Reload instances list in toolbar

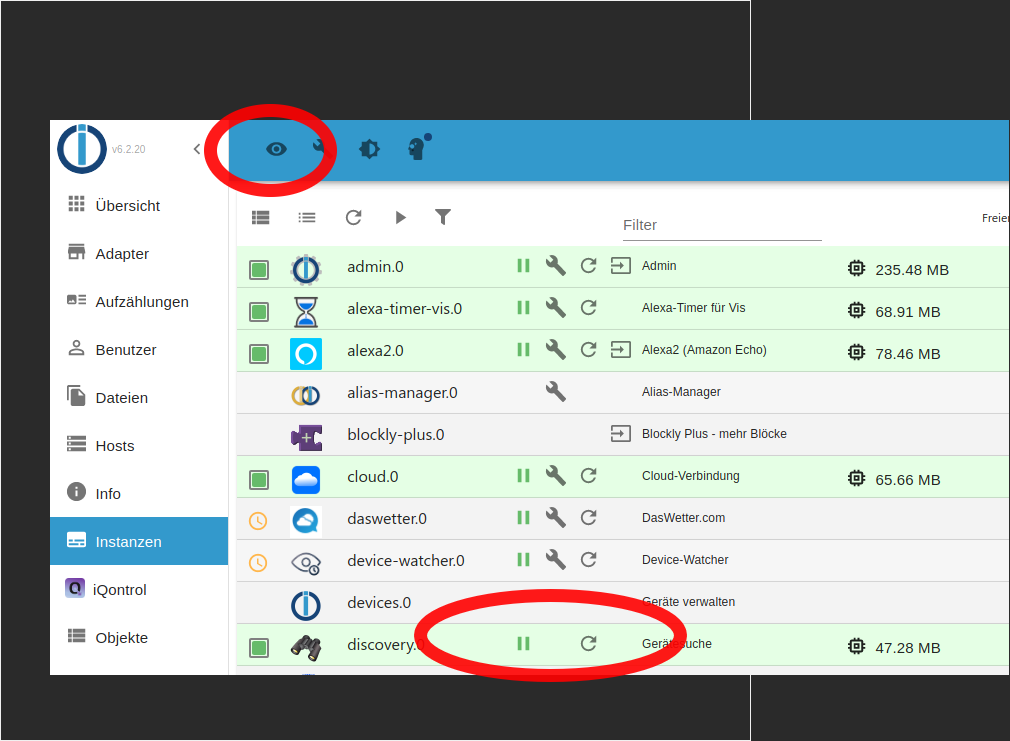click(x=354, y=218)
